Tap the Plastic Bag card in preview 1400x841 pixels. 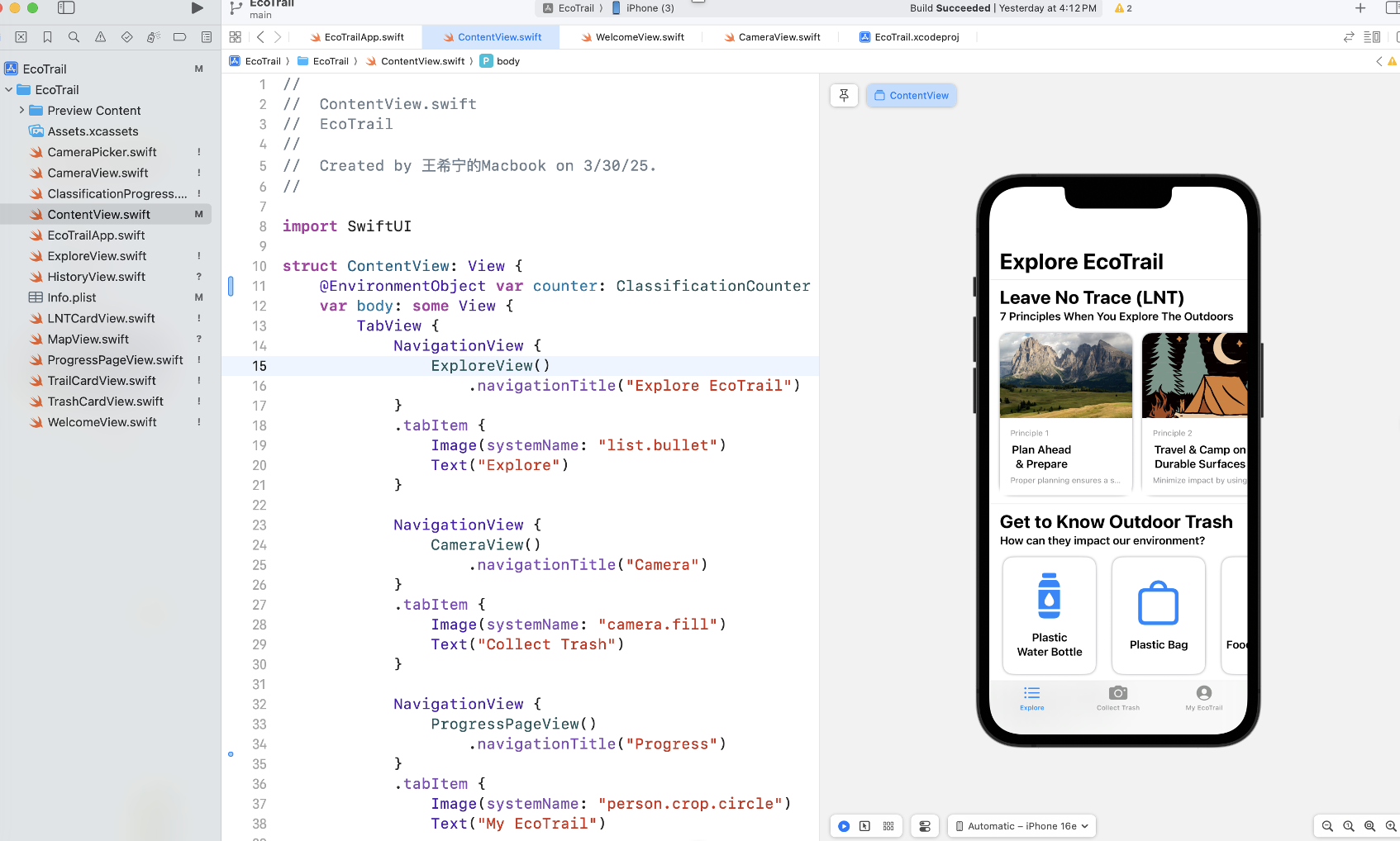[1158, 615]
